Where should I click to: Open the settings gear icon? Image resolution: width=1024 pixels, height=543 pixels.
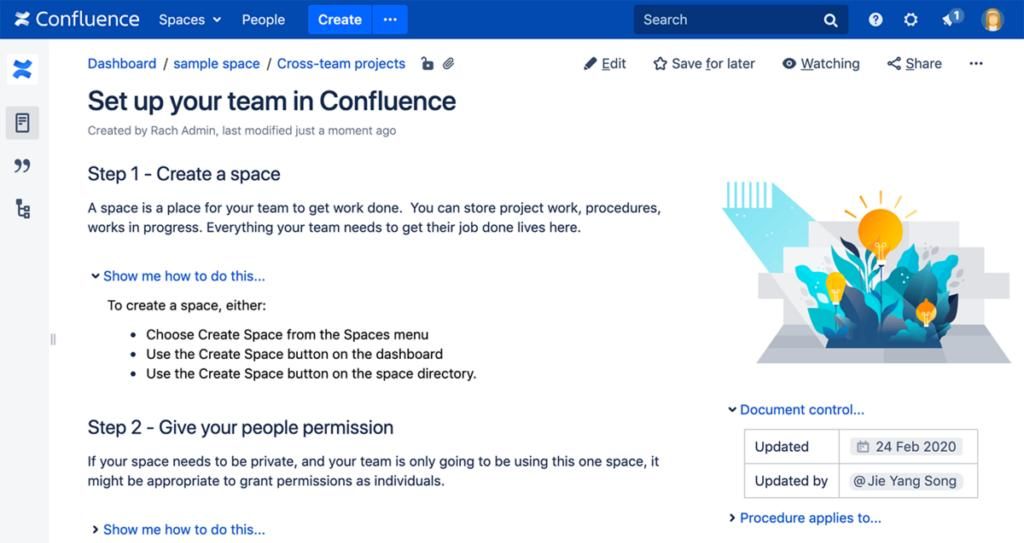910,19
